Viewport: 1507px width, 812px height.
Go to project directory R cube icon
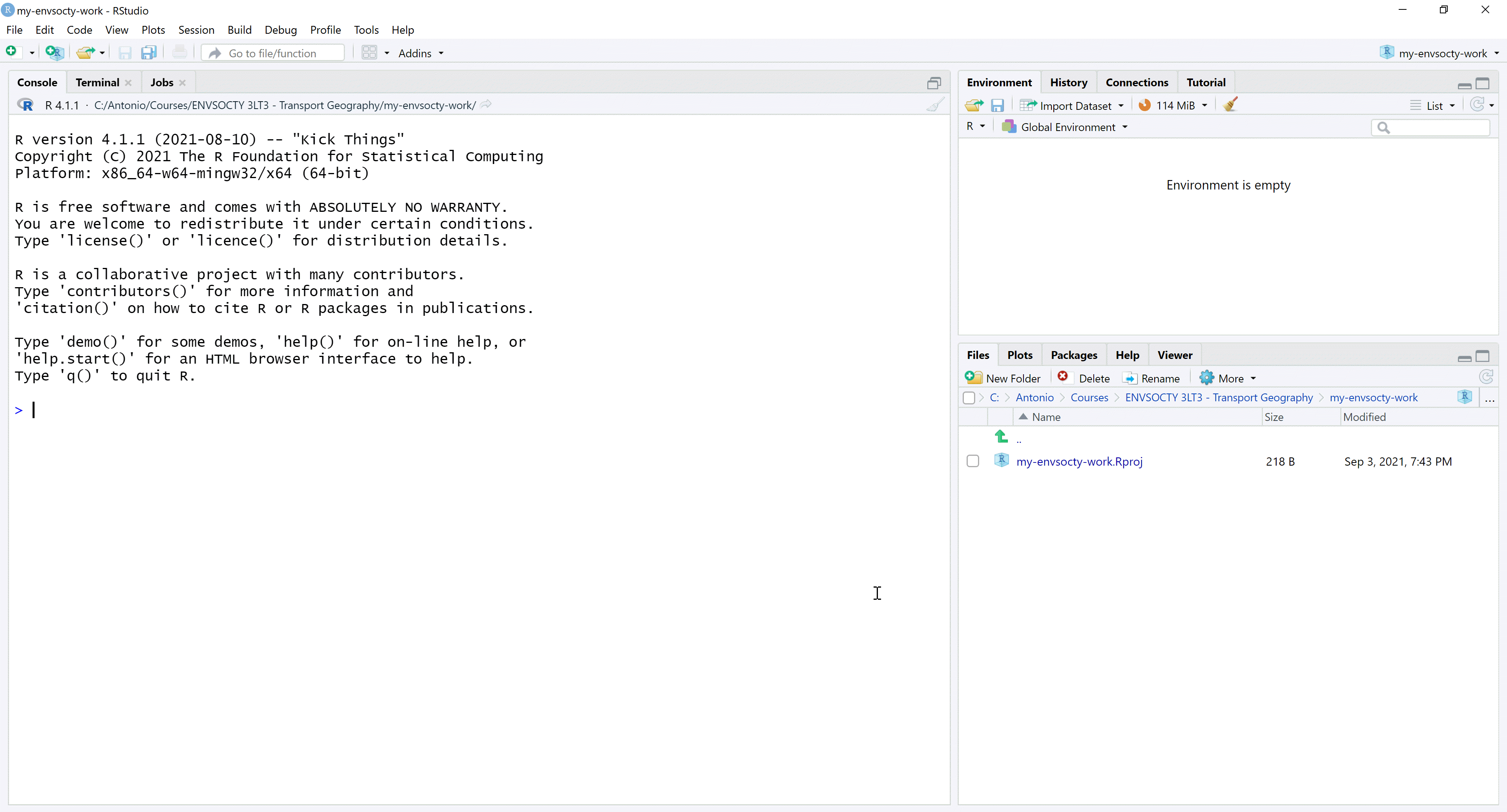point(1464,397)
